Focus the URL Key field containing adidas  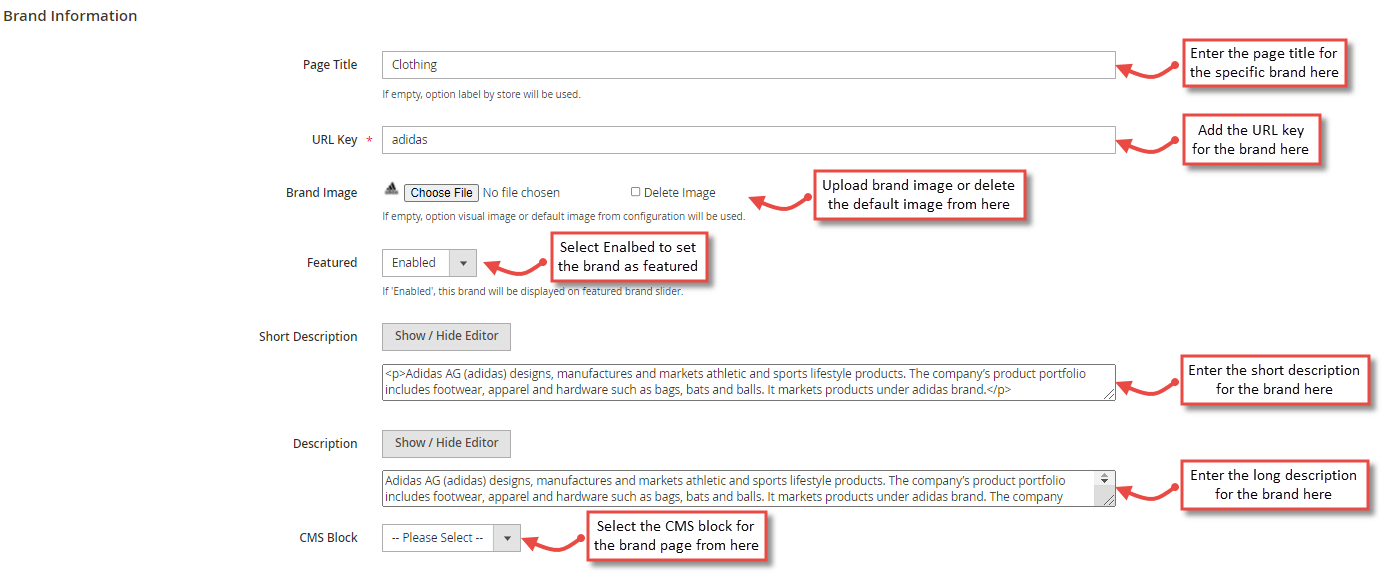(748, 140)
